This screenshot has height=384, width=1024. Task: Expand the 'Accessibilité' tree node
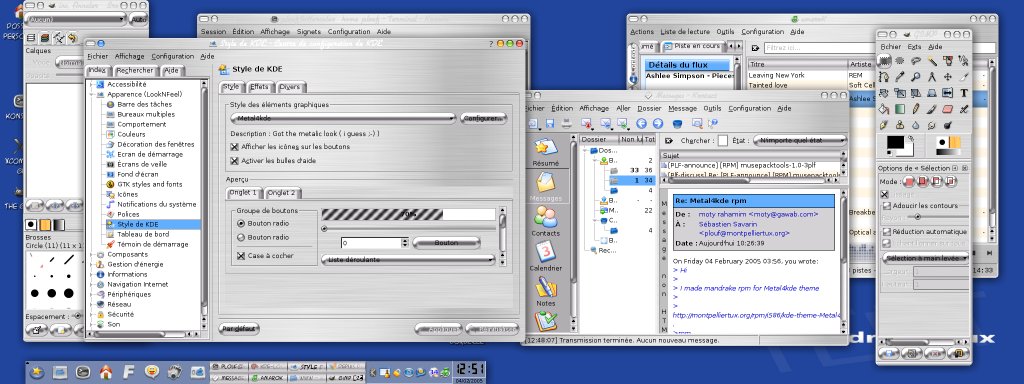[x=91, y=84]
